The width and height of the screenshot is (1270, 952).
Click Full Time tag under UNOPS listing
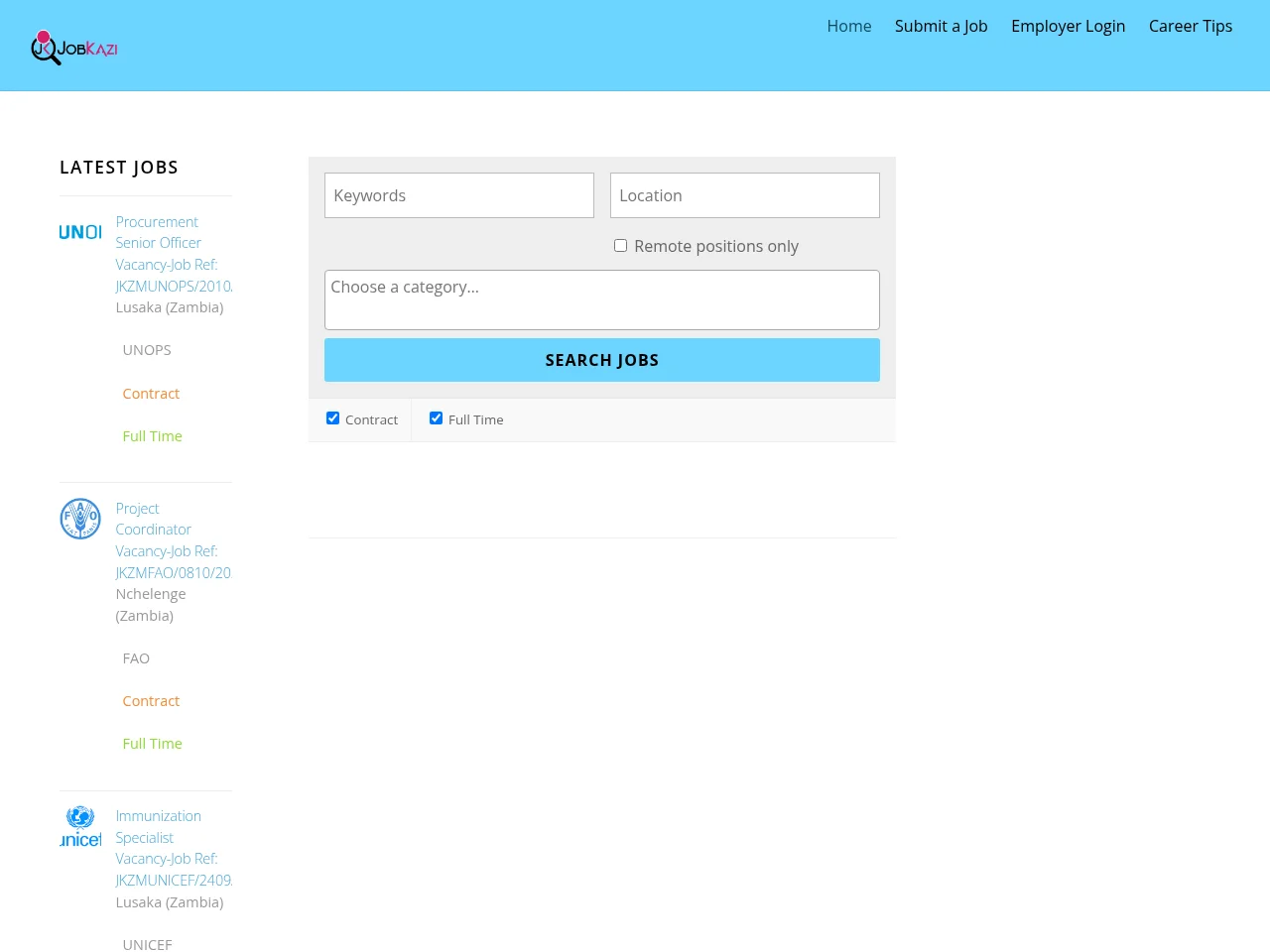point(152,436)
